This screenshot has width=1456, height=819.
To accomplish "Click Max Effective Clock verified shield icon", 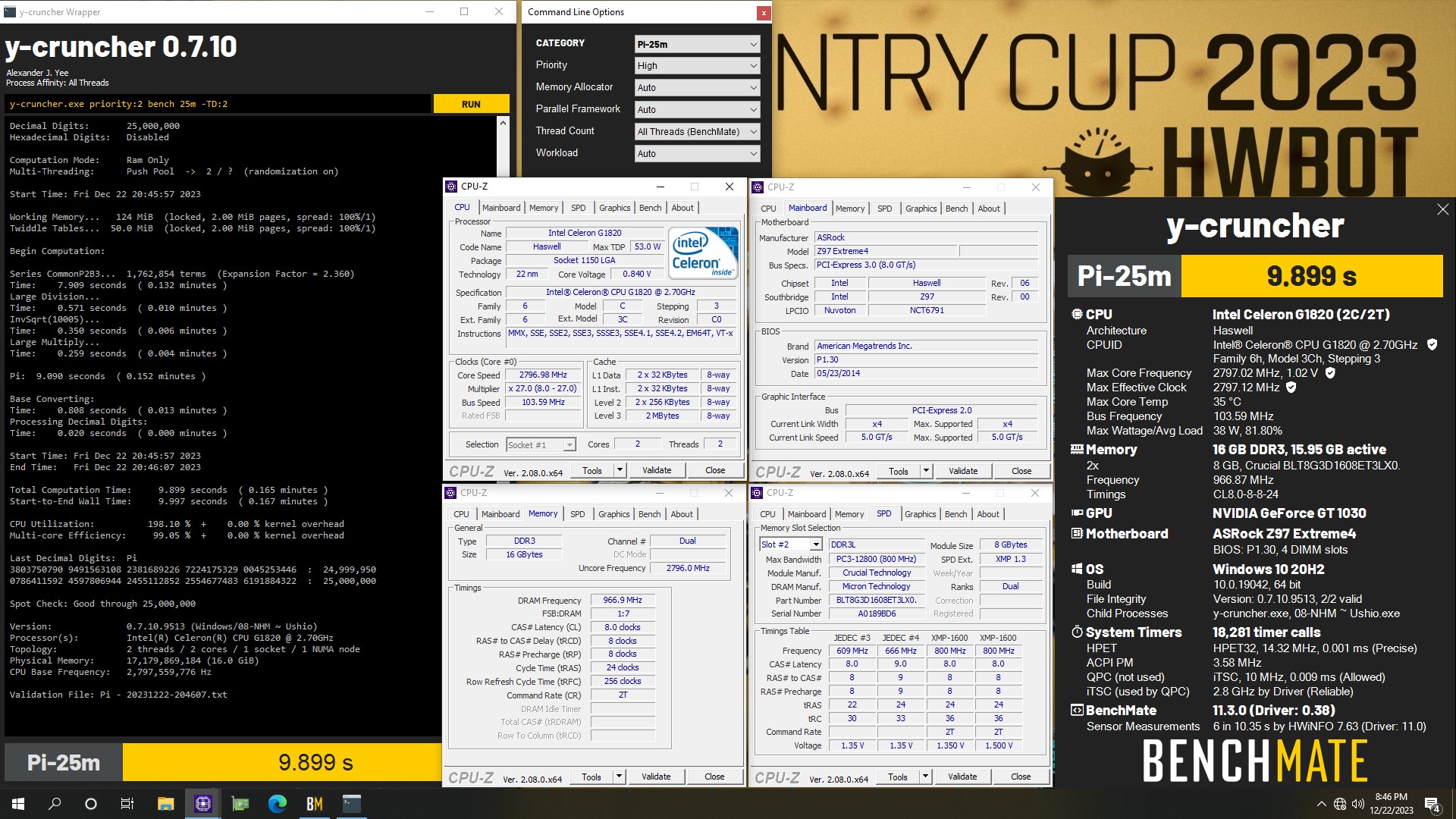I will [x=1291, y=387].
